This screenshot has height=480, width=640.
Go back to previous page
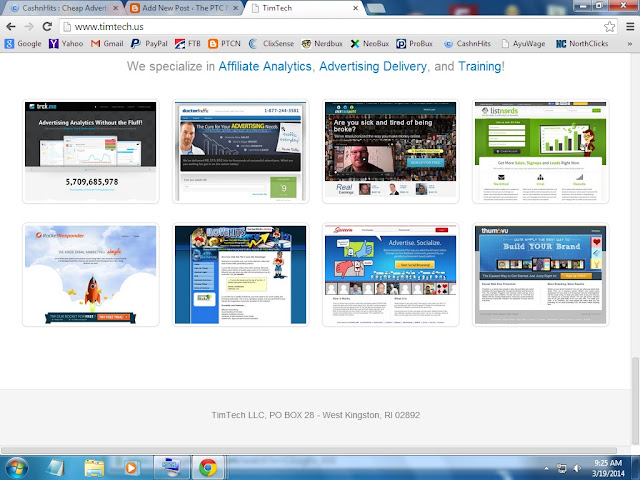pyautogui.click(x=11, y=27)
